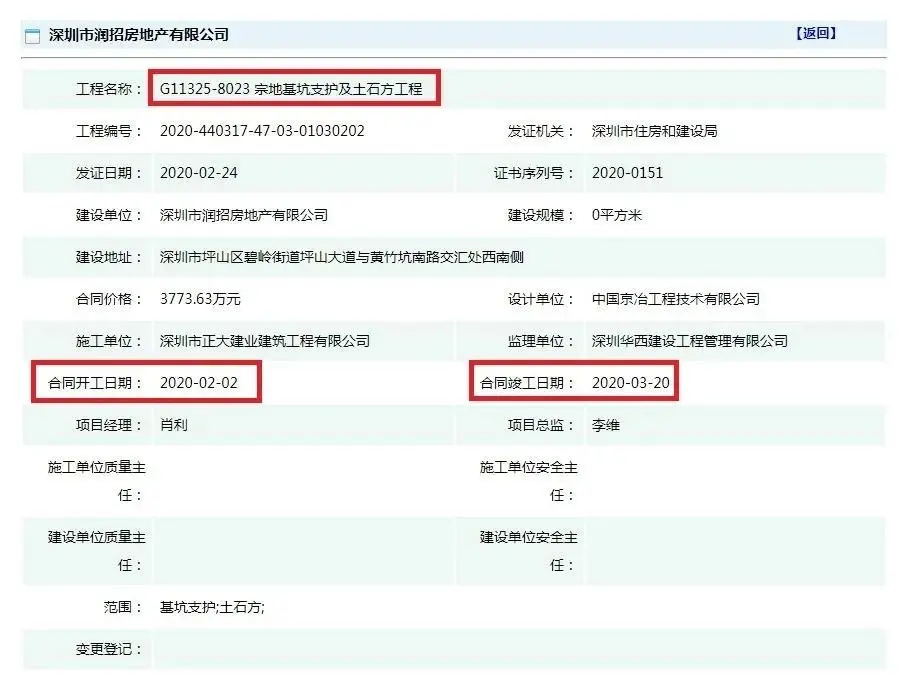Select the 建设单位 value 深圳市润招房地产有限公司
Image resolution: width=919 pixels, height=683 pixels.
[x=244, y=215]
